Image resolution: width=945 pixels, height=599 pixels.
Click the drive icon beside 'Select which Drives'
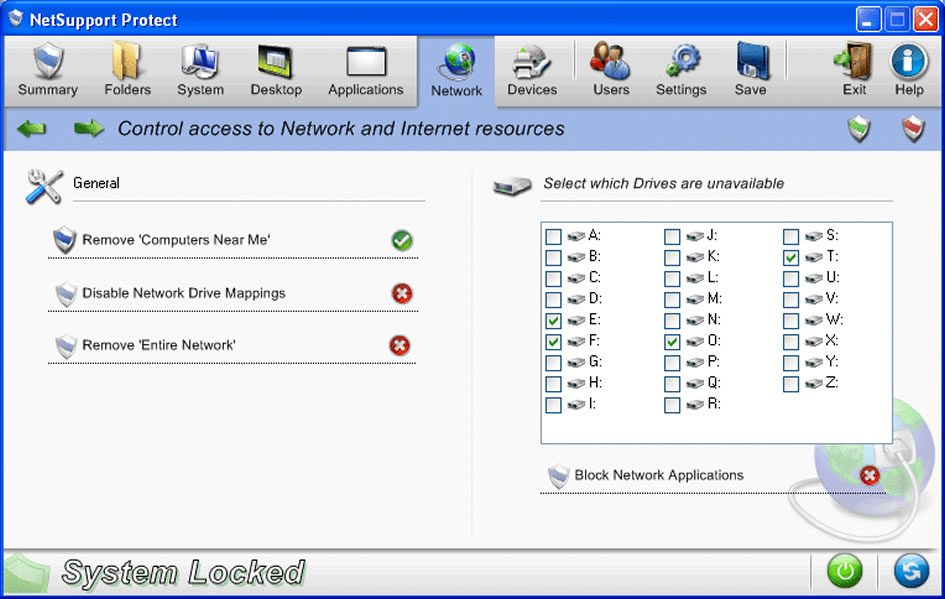[x=512, y=185]
